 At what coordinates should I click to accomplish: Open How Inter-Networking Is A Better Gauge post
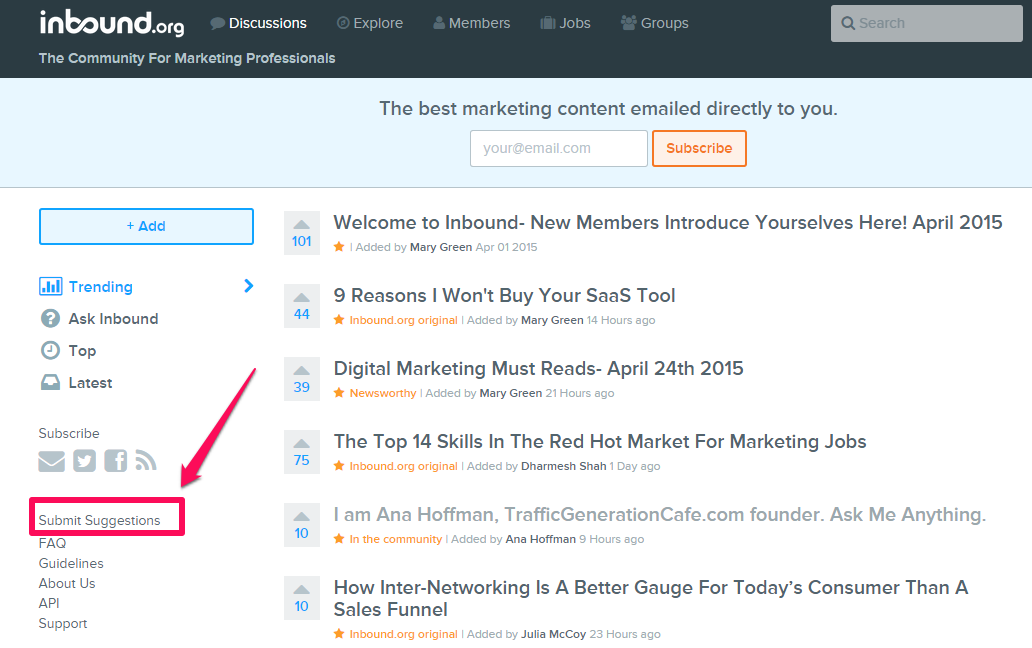click(x=650, y=598)
